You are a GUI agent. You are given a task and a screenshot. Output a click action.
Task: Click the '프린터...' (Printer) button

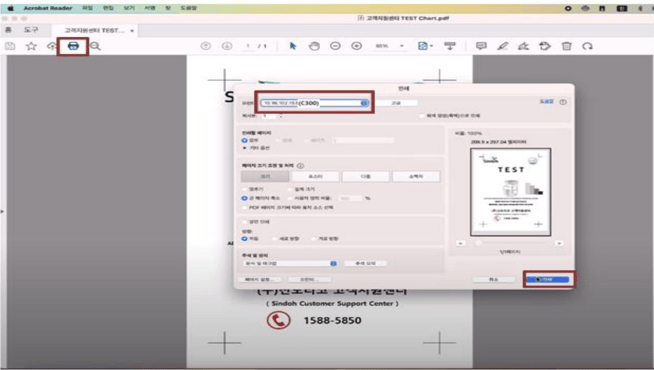(309, 279)
